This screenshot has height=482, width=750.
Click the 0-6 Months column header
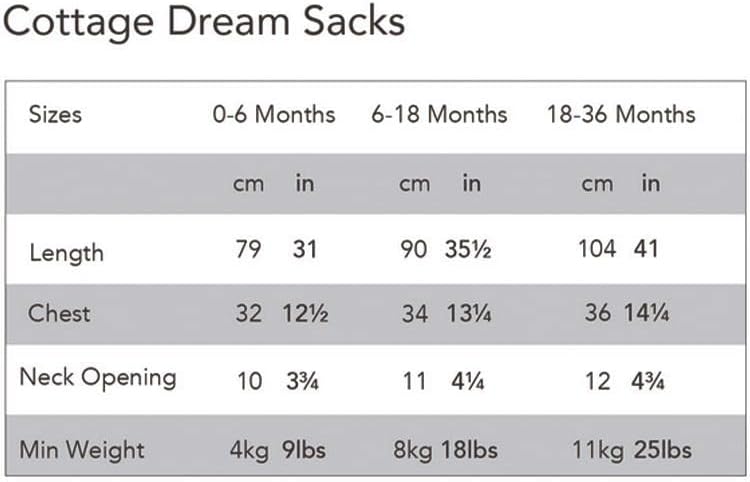point(273,114)
